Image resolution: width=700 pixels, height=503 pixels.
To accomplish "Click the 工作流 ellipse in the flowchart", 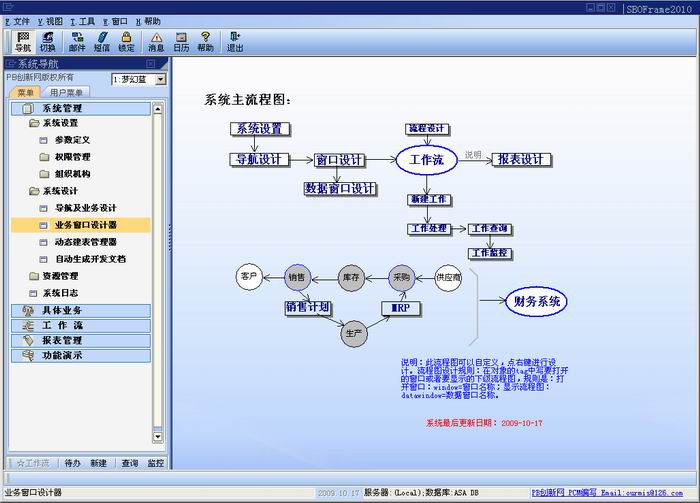I will [x=427, y=160].
